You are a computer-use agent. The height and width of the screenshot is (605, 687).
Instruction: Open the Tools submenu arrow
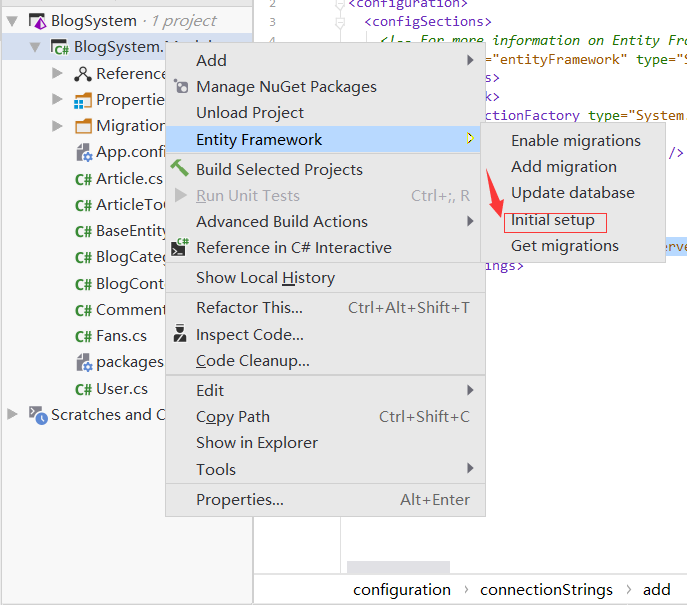(470, 468)
